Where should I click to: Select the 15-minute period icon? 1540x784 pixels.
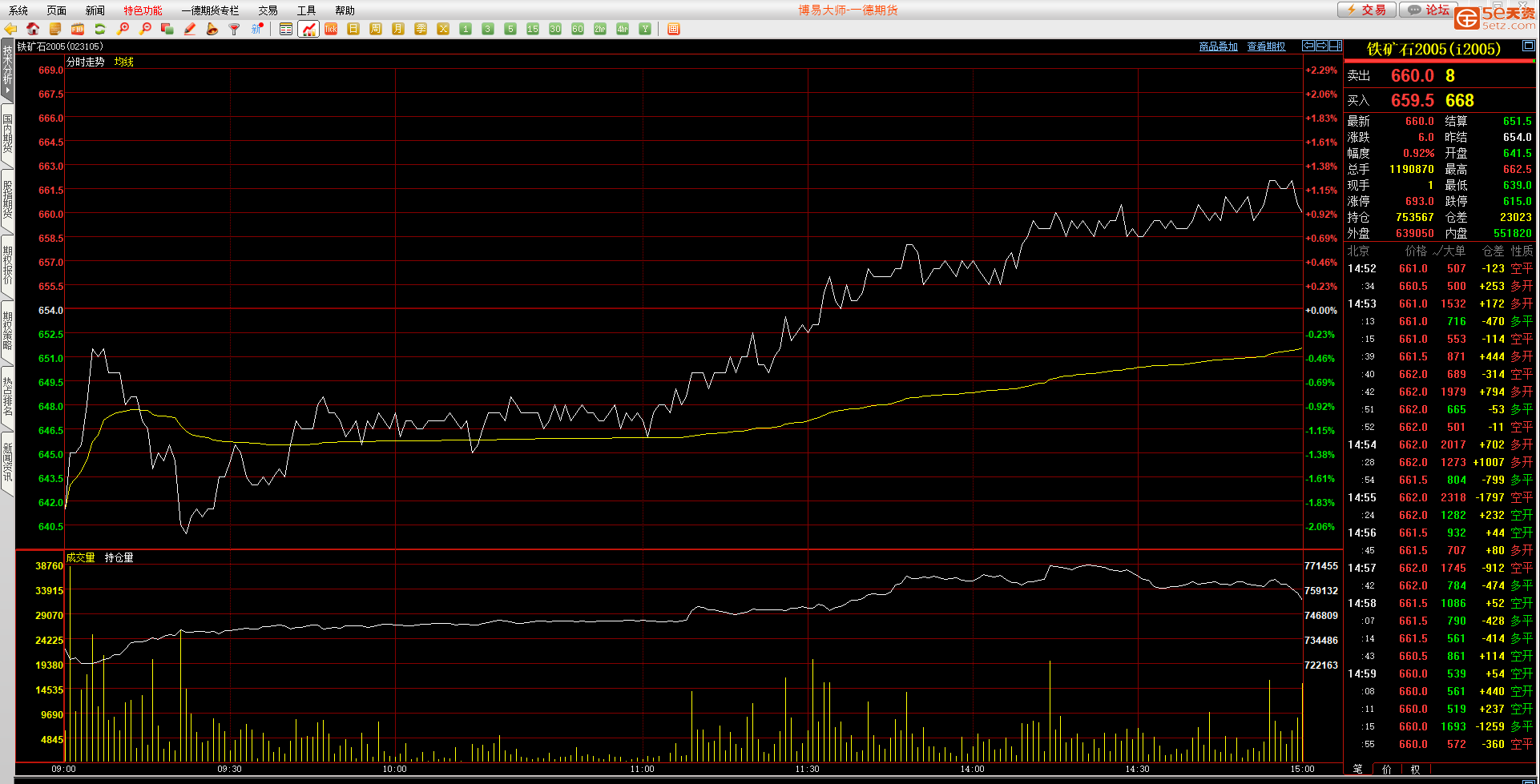(x=533, y=29)
